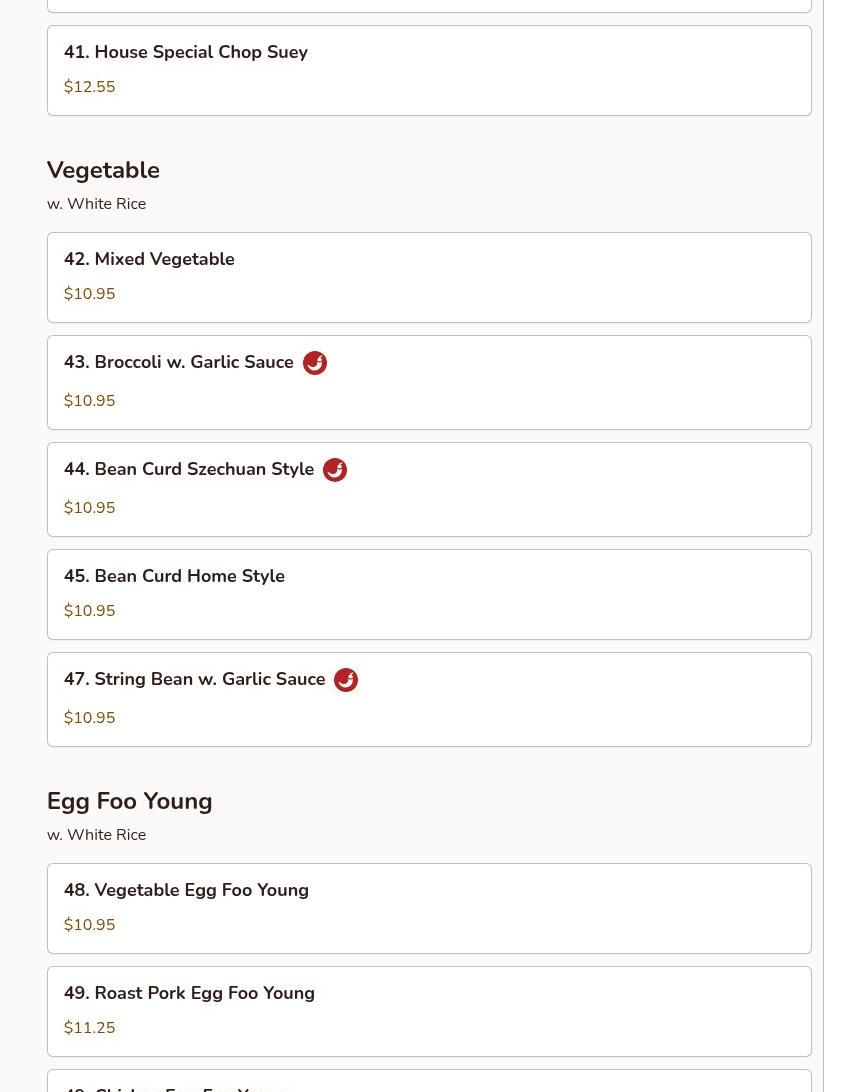
Task: Select 45. Bean Curd Home Style
Action: click(429, 594)
